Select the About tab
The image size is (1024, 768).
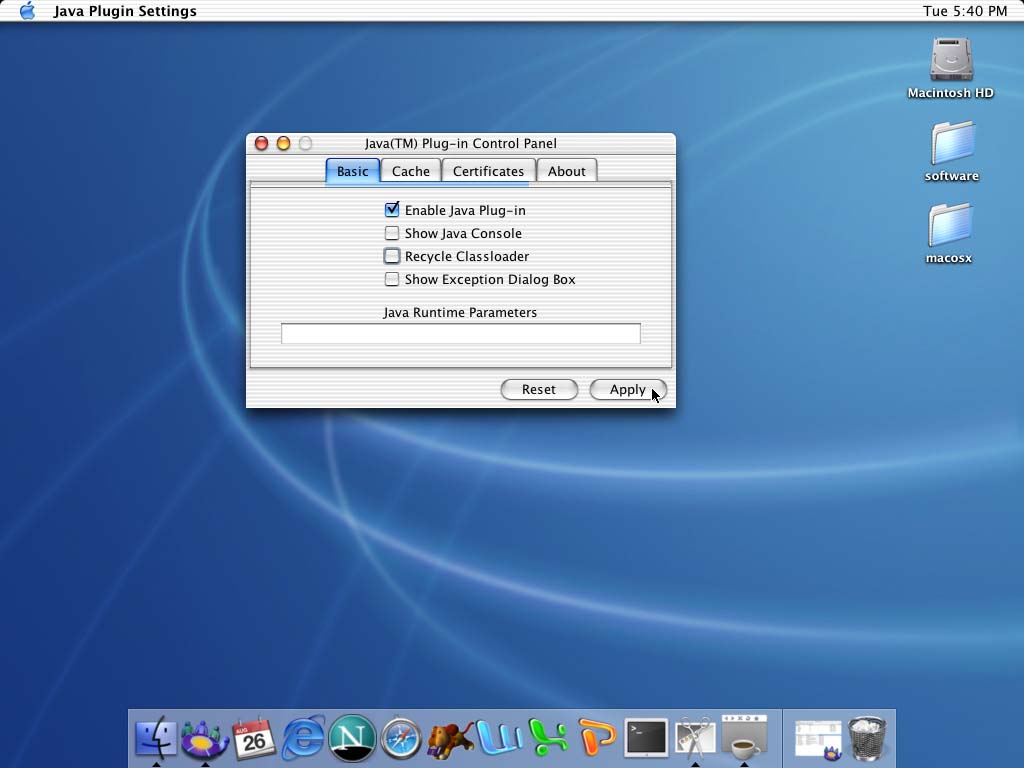tap(566, 171)
